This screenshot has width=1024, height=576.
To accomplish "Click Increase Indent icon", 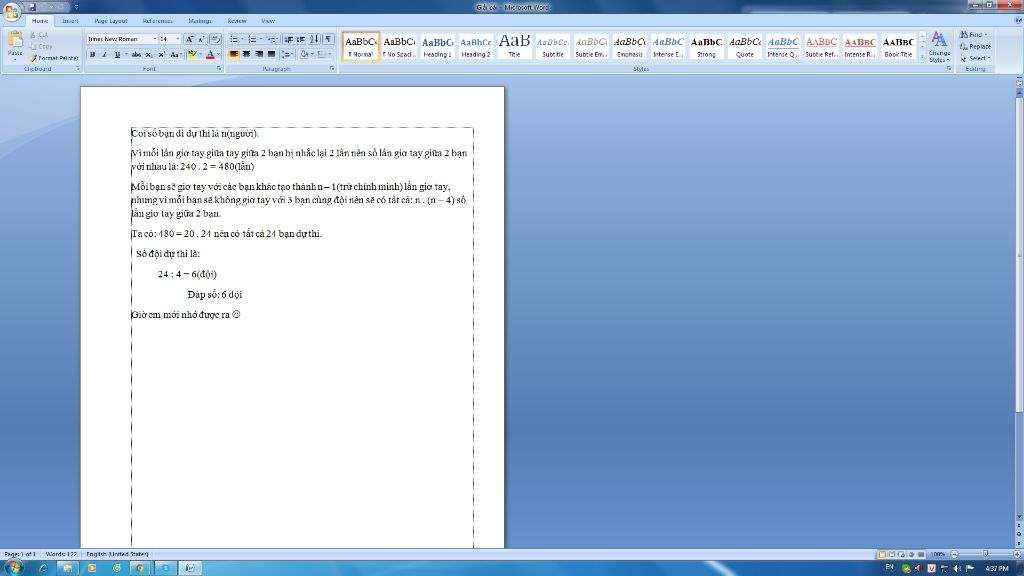I will [300, 39].
